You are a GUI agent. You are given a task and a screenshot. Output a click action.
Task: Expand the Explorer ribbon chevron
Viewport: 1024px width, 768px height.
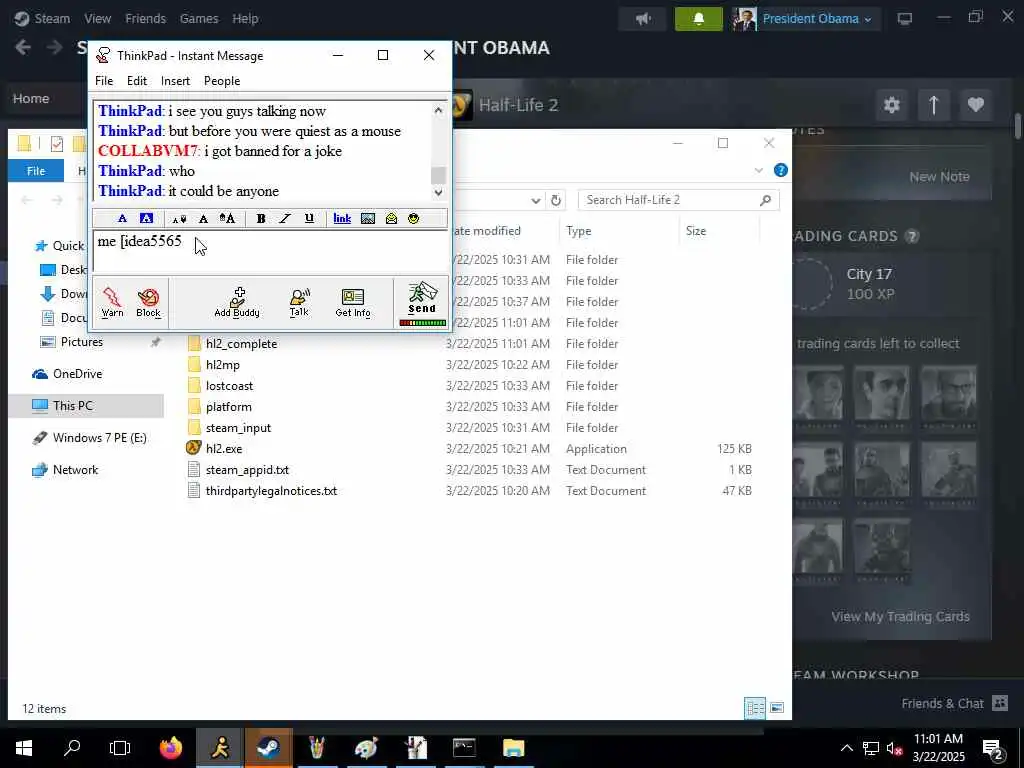[x=758, y=170]
